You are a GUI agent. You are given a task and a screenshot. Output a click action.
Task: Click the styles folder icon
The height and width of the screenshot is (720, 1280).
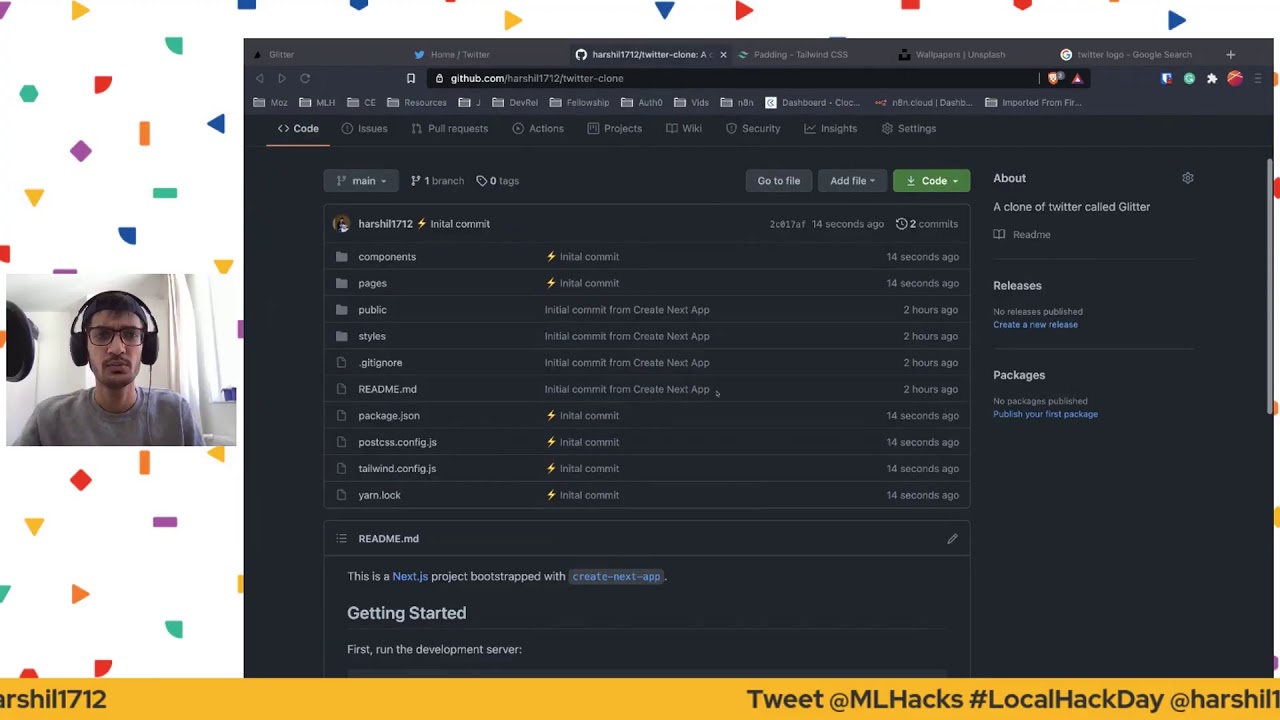341,336
